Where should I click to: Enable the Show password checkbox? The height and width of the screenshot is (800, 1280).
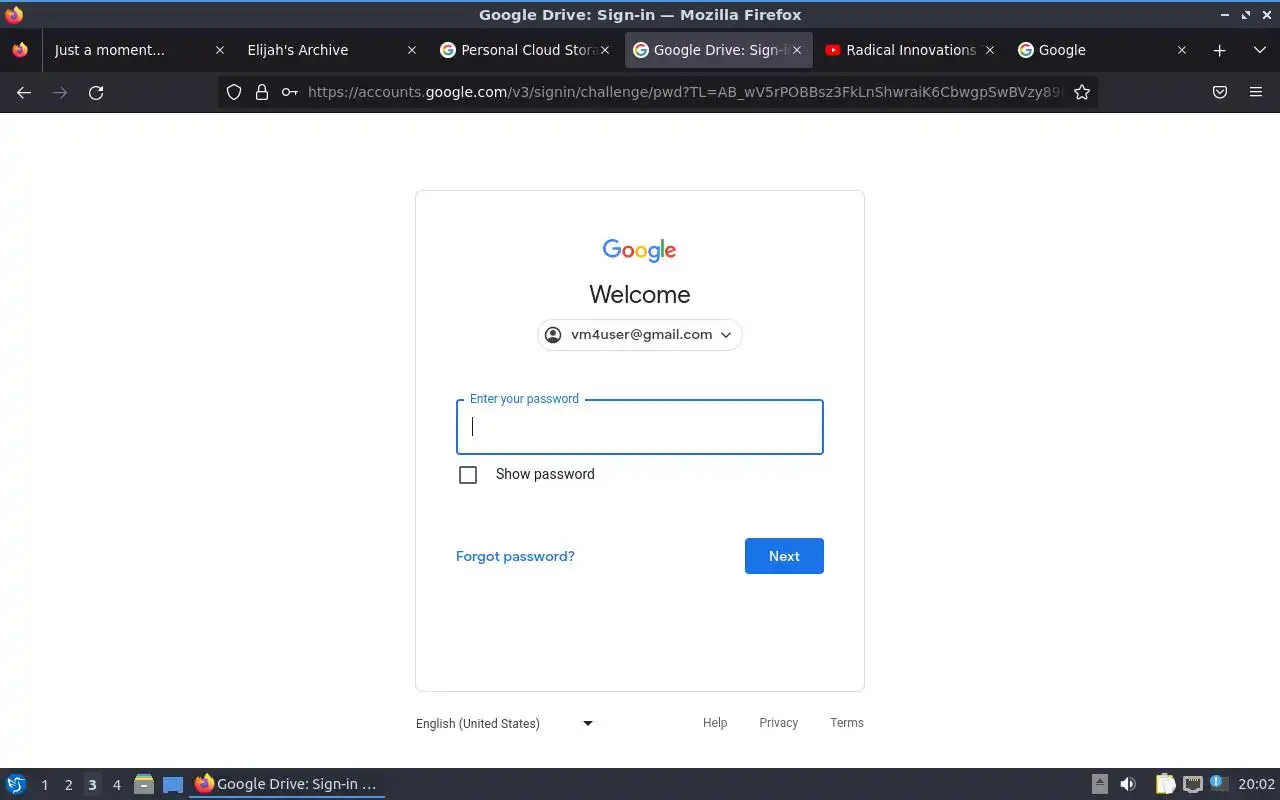point(468,475)
